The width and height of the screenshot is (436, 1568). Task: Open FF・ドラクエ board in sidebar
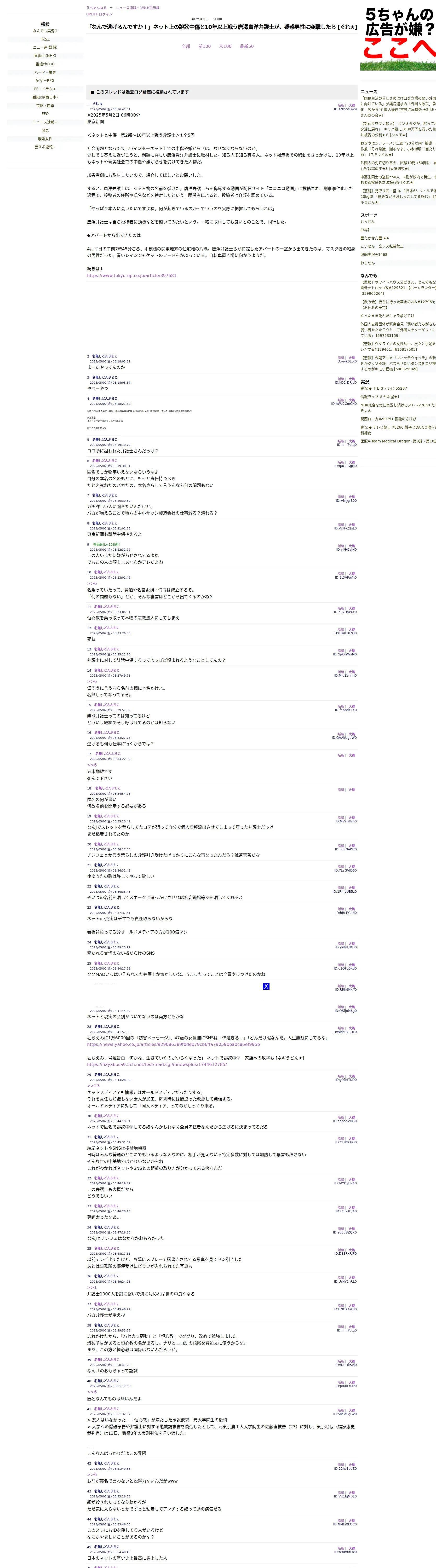pos(45,89)
